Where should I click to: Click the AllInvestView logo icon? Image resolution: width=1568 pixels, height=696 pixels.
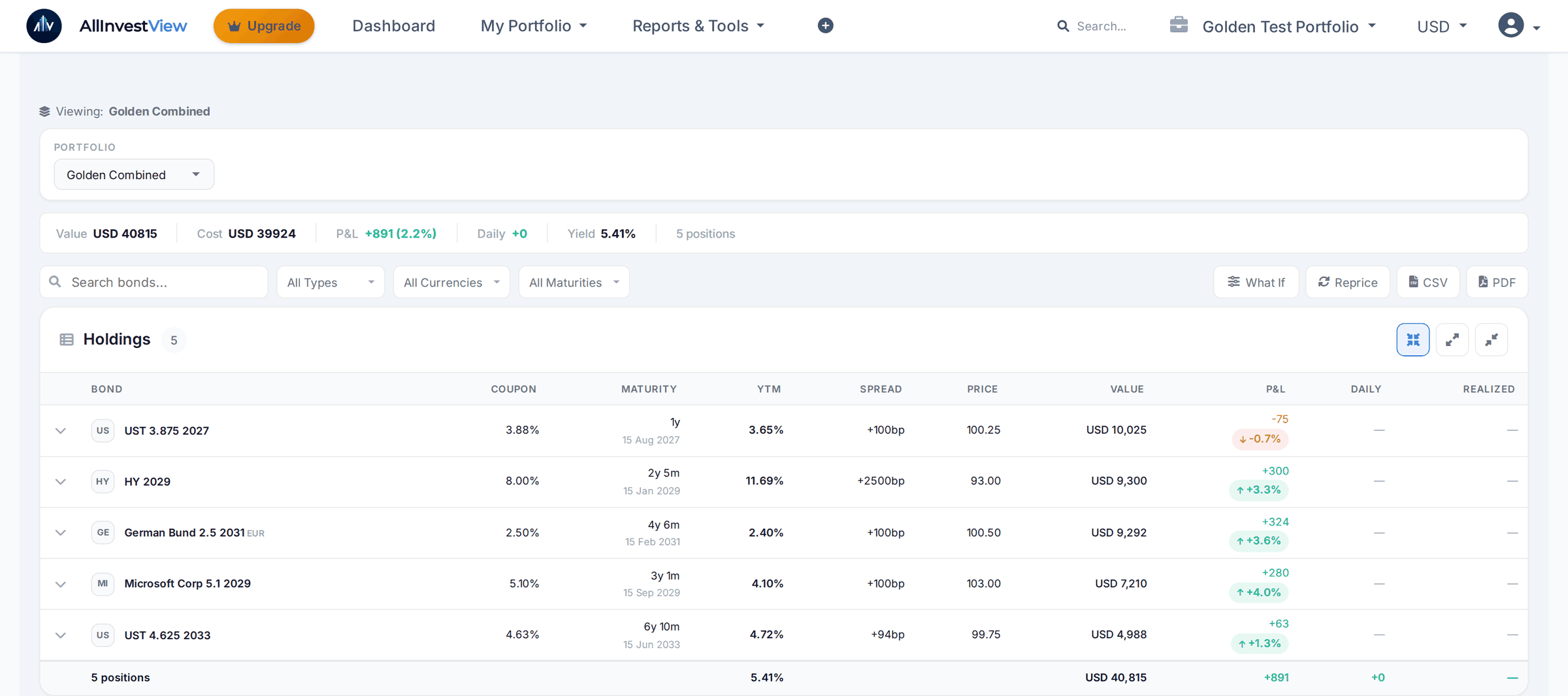(x=44, y=25)
